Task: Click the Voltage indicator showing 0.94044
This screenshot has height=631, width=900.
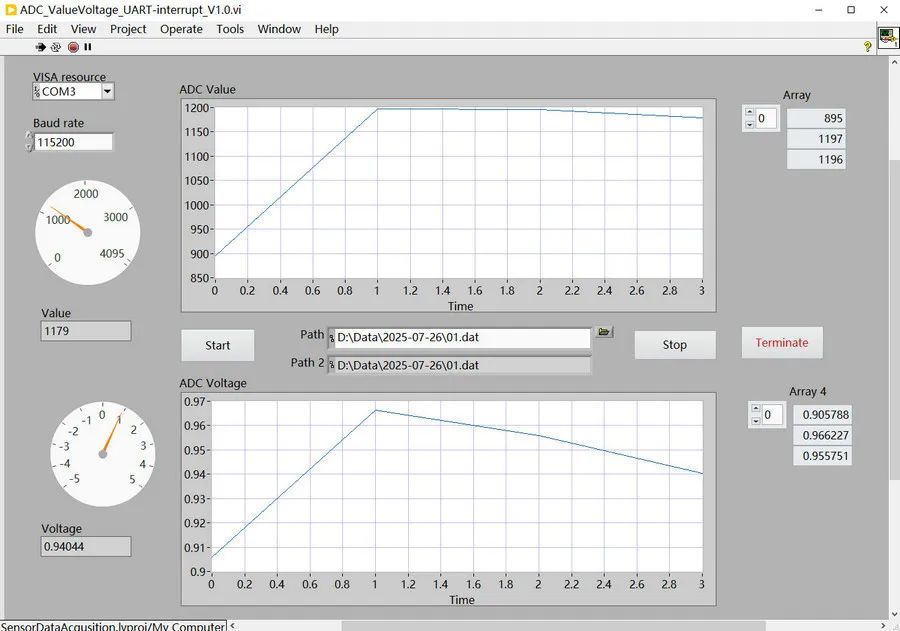Action: [86, 547]
